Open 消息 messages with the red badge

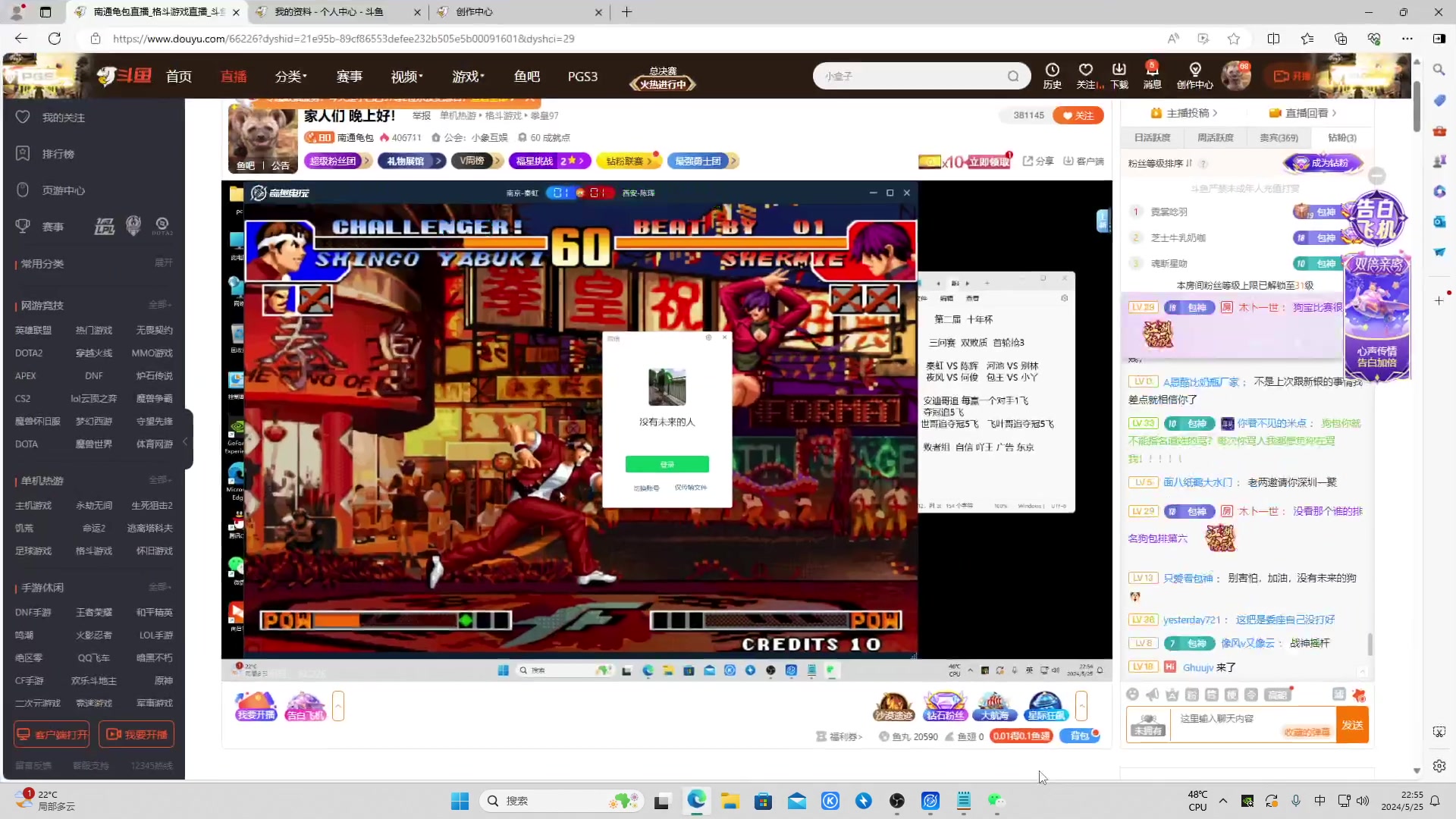click(1152, 76)
